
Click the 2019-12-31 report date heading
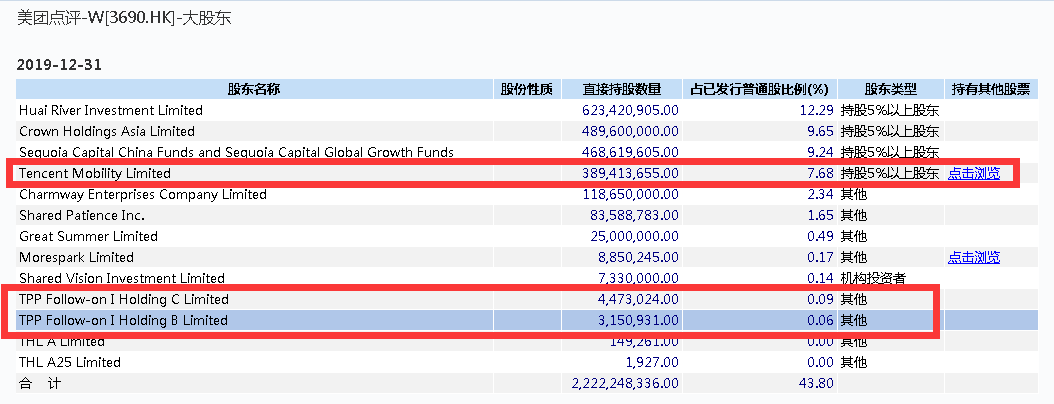point(60,65)
